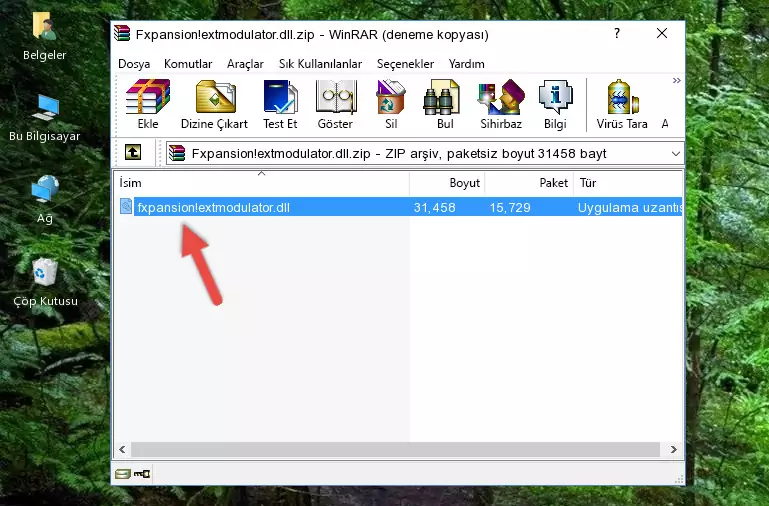Open the archive path dropdown arrow
The image size is (769, 506).
[675, 153]
